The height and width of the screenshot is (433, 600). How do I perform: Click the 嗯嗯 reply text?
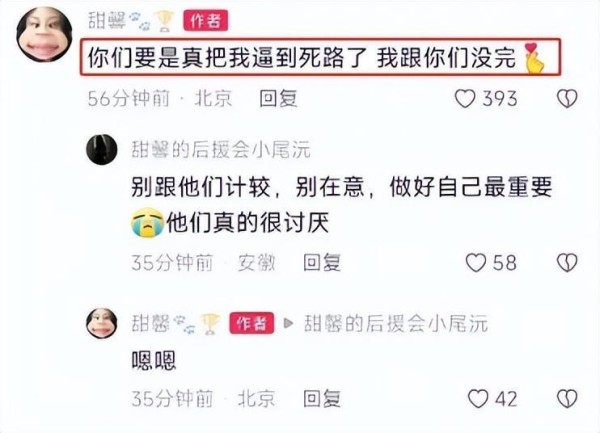154,361
